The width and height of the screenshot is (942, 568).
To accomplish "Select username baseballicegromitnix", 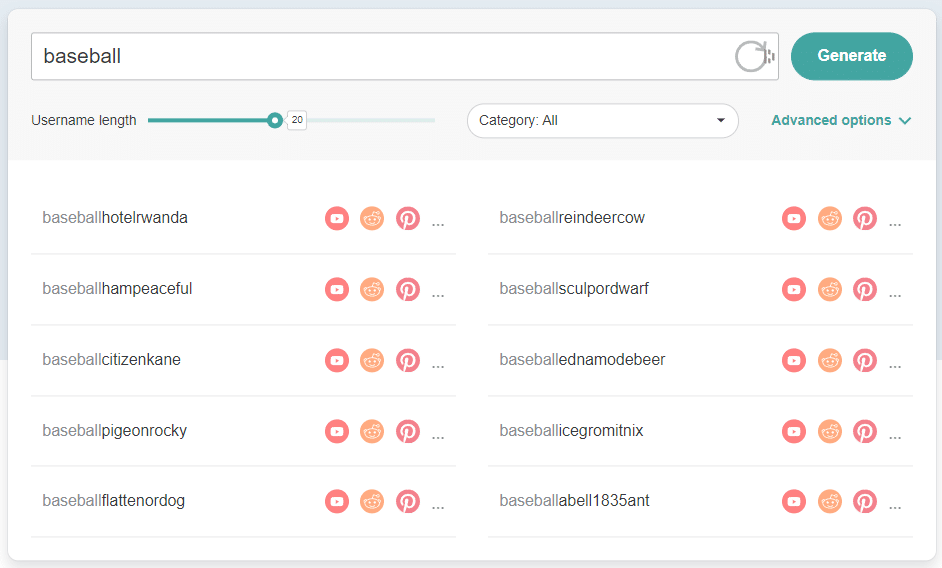I will pyautogui.click(x=571, y=430).
